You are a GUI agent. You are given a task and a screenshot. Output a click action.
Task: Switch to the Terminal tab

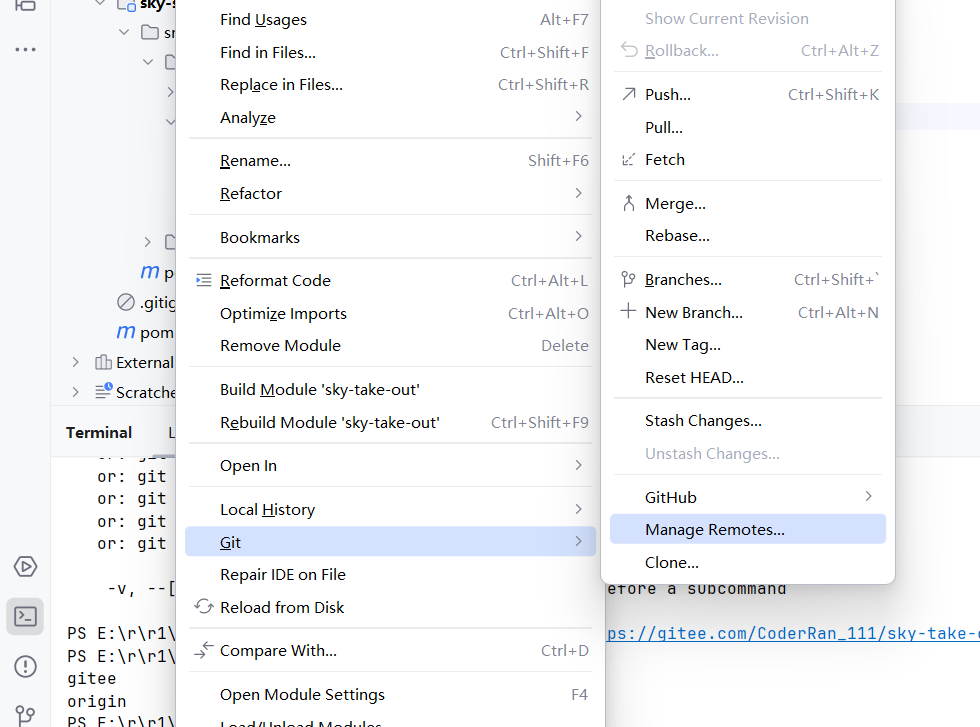click(x=99, y=433)
